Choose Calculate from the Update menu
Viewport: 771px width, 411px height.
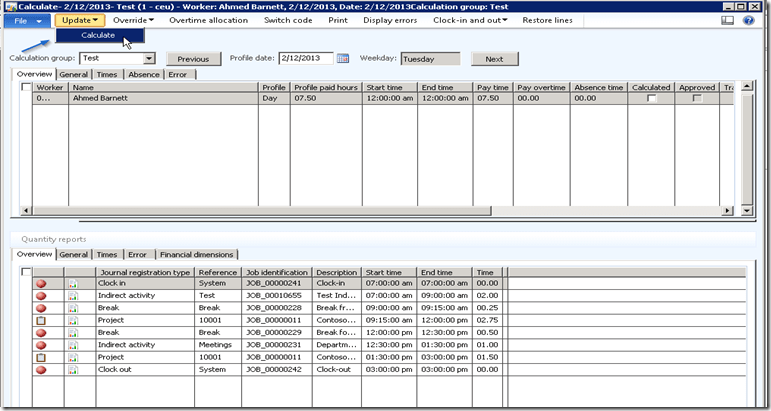[98, 36]
